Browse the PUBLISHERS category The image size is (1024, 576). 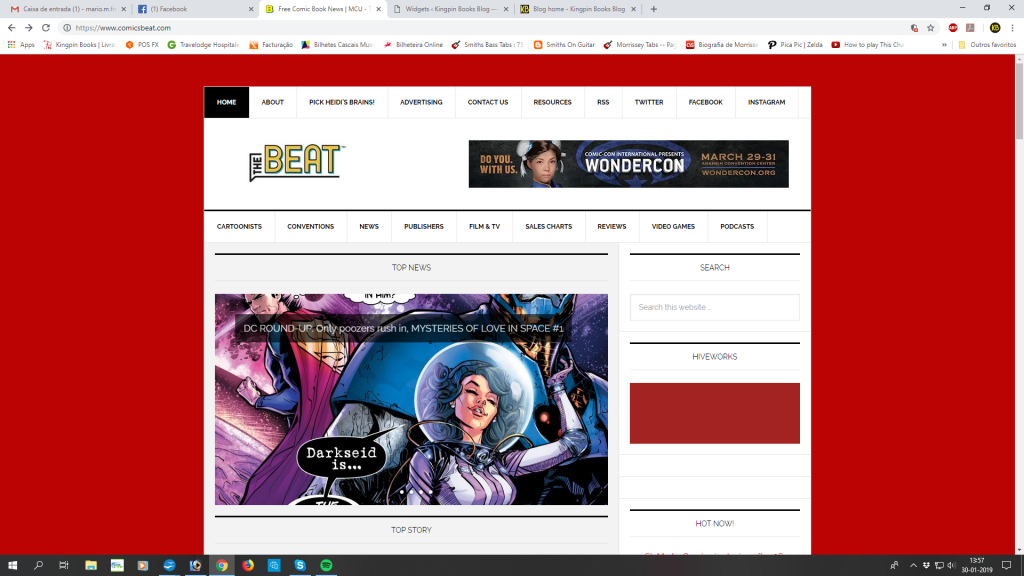coord(424,227)
